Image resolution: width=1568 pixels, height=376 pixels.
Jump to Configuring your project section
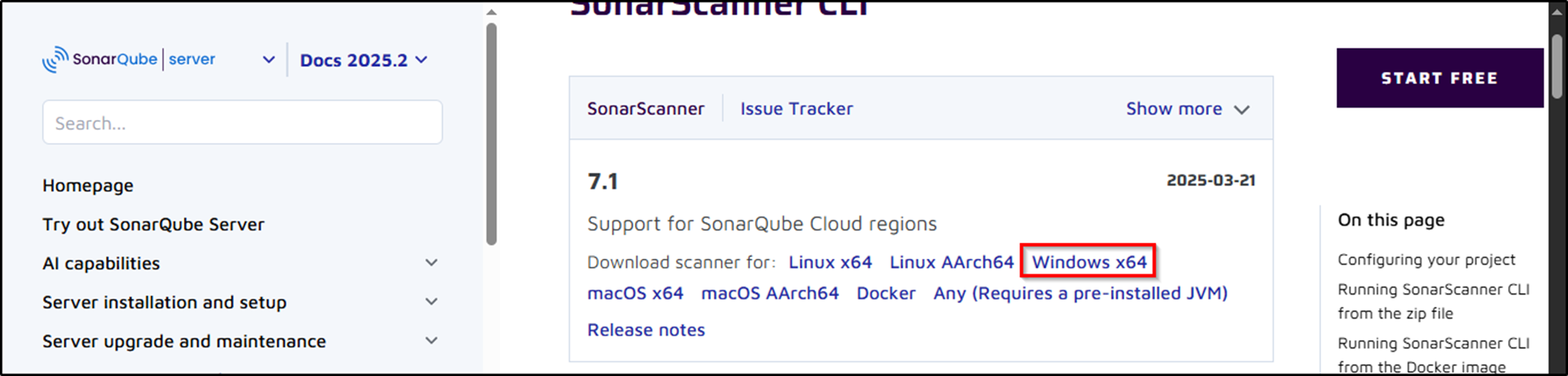pyautogui.click(x=1426, y=259)
